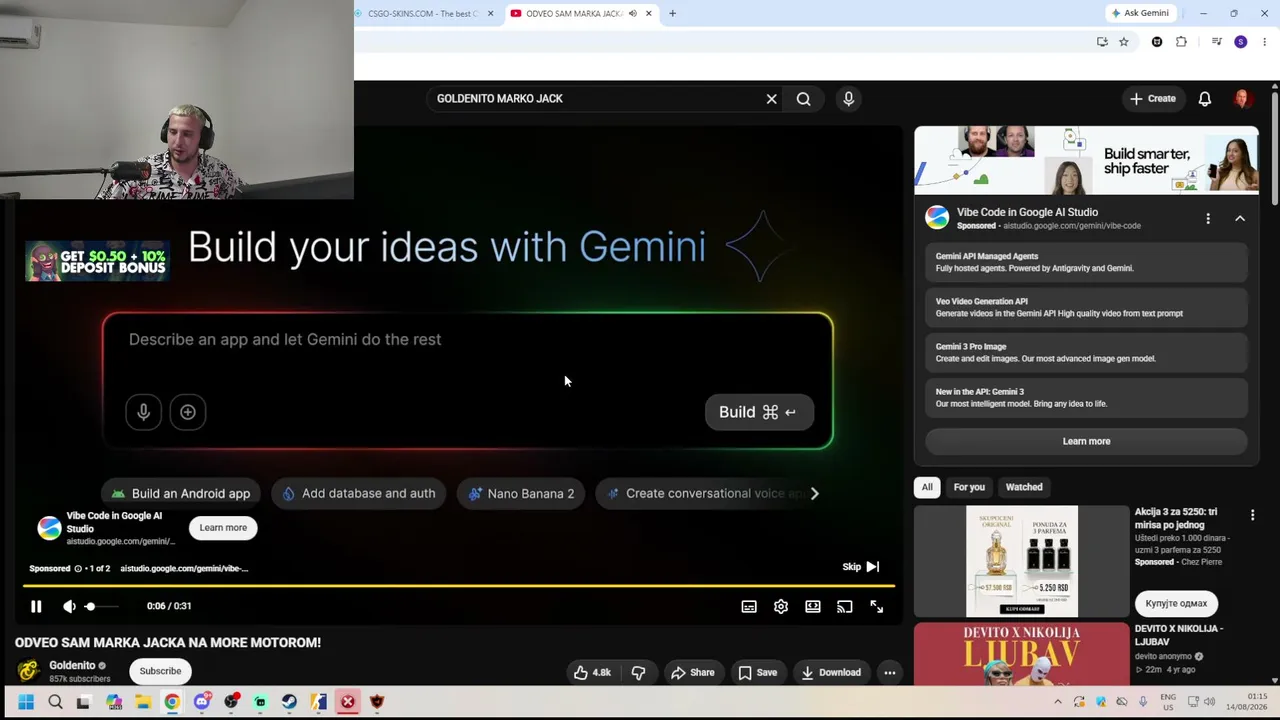Image resolution: width=1280 pixels, height=720 pixels.
Task: Start voice search with the microphone
Action: 849,99
